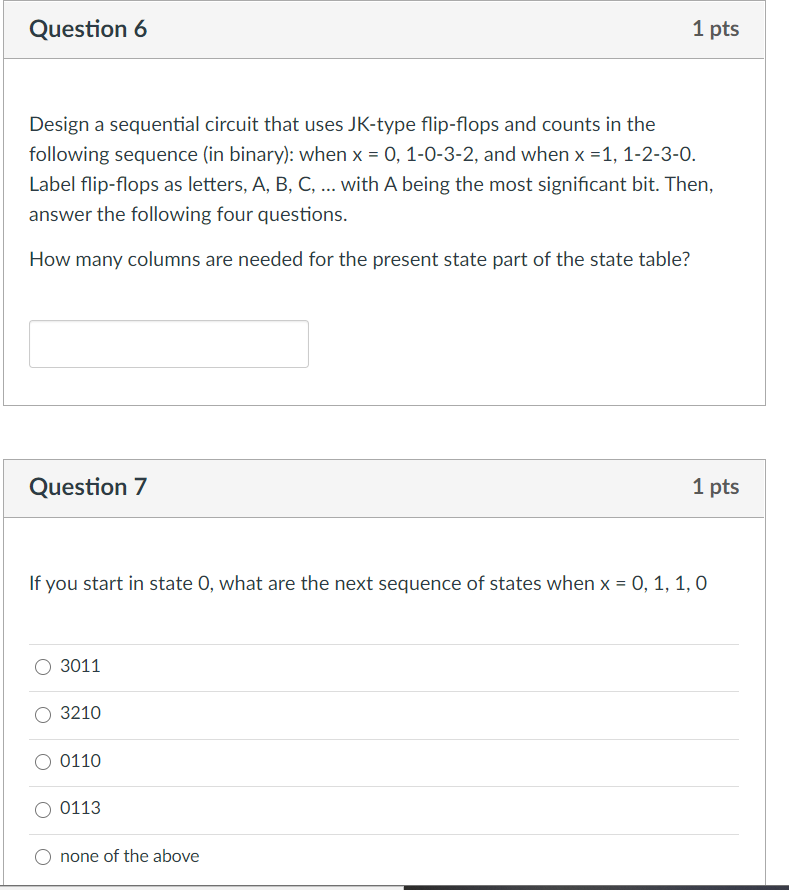This screenshot has height=890, width=789.
Task: Click the Question 6 answer input box
Action: (169, 344)
